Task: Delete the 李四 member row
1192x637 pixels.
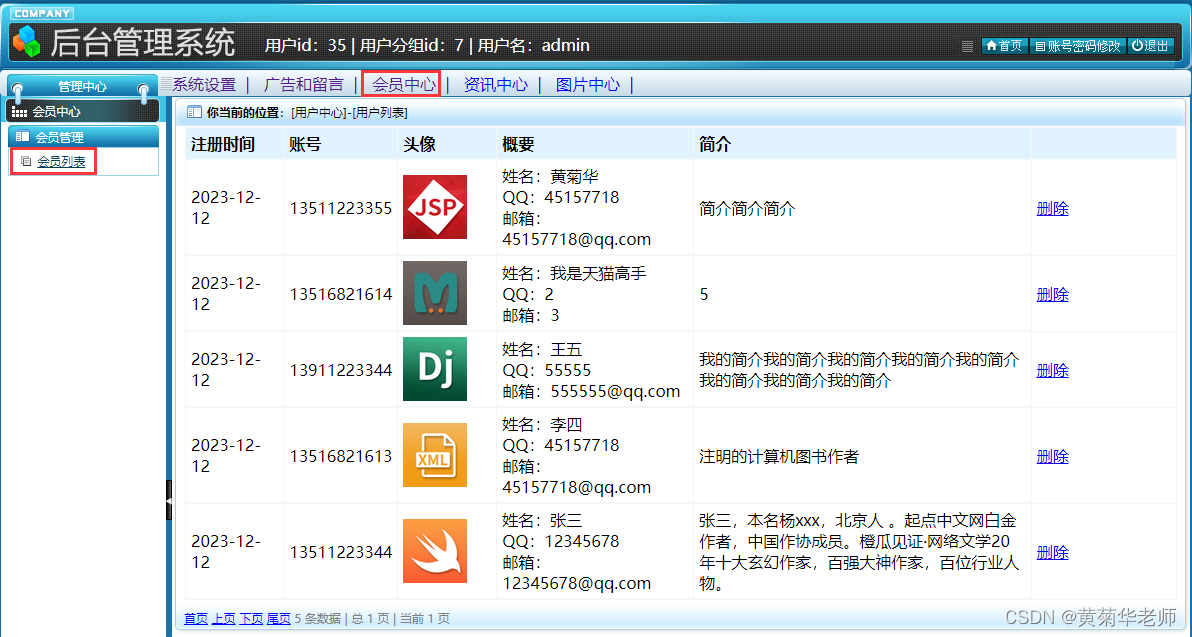Action: tap(1052, 456)
